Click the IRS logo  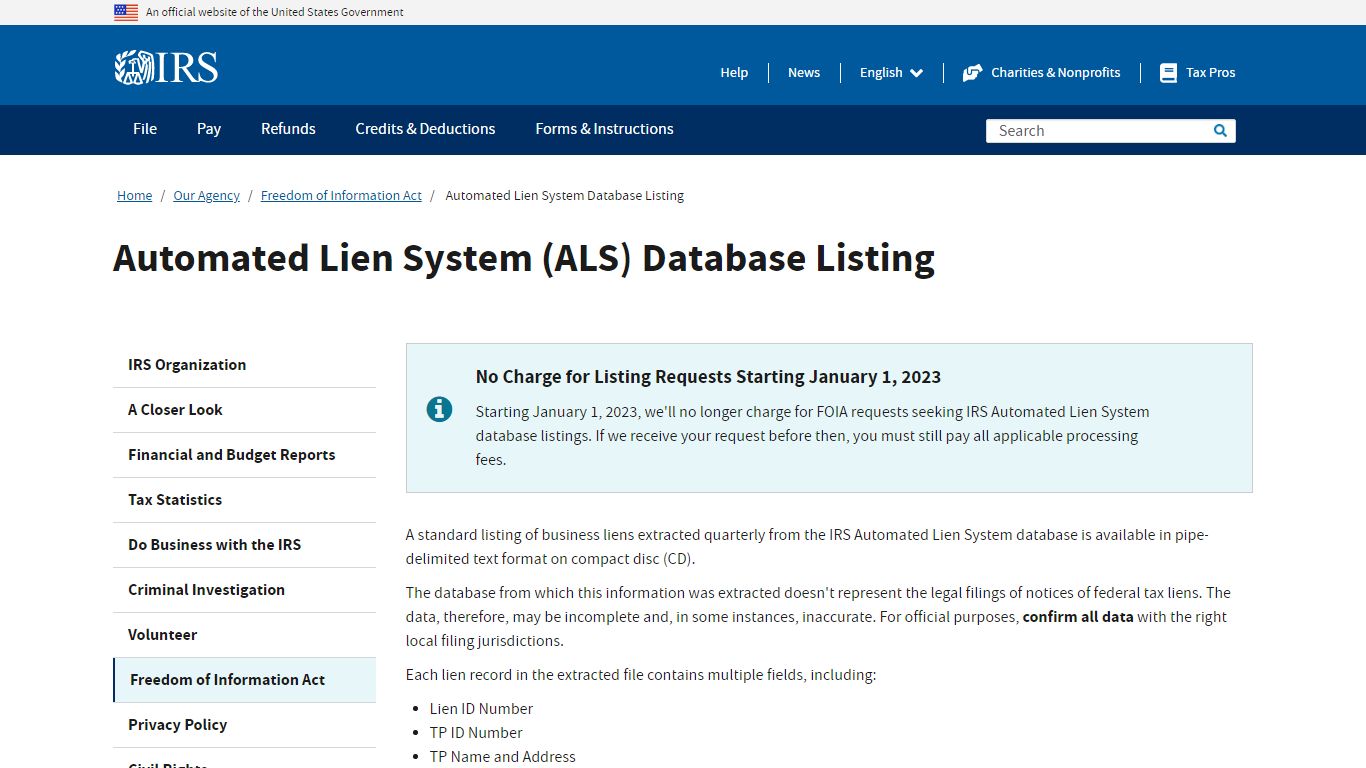point(166,67)
